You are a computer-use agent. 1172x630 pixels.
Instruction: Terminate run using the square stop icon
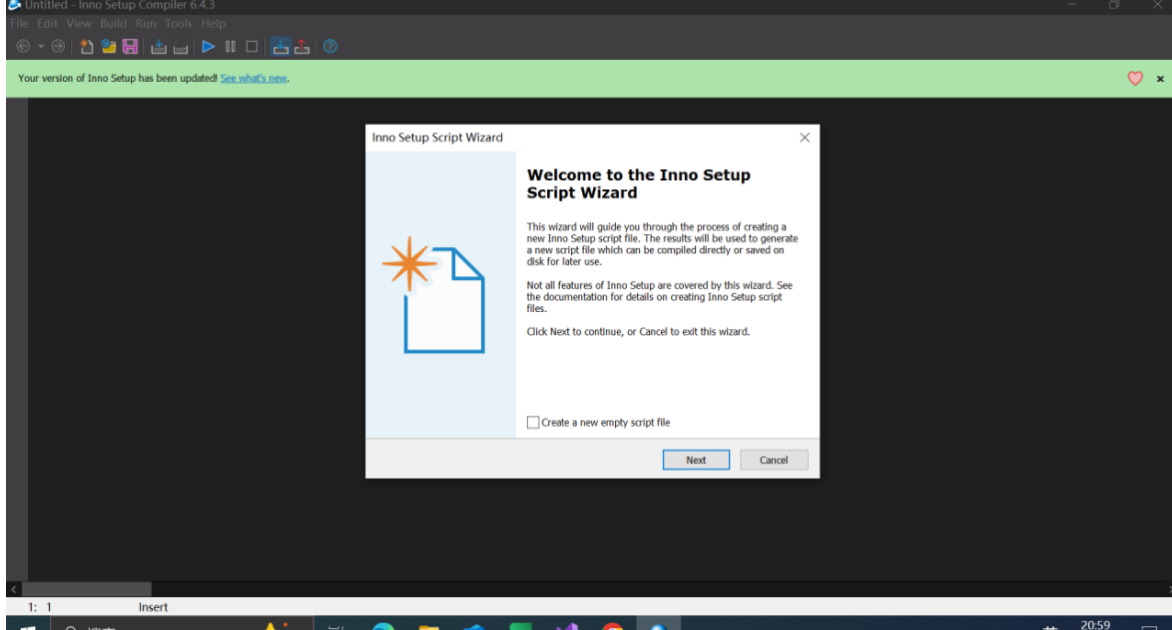pyautogui.click(x=252, y=46)
